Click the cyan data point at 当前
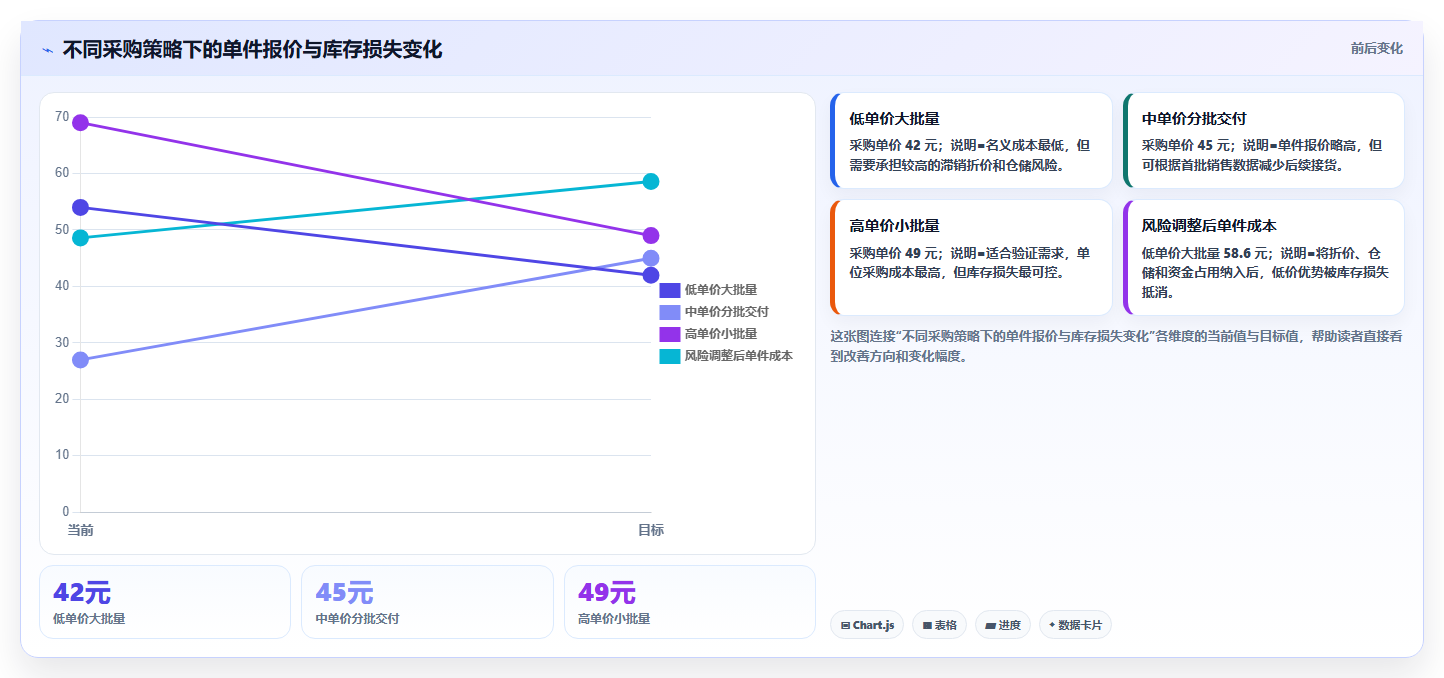Viewport: 1444px width, 678px height. [80, 238]
